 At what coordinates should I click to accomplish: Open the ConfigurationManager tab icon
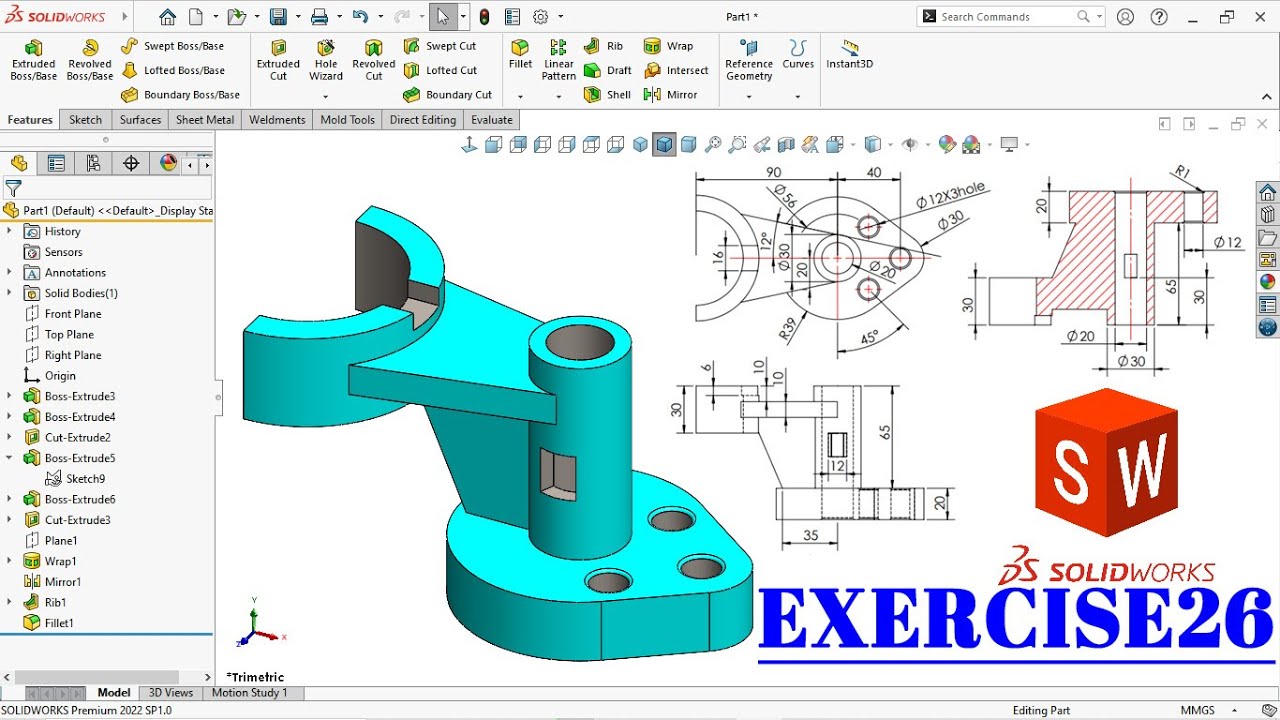click(x=93, y=163)
